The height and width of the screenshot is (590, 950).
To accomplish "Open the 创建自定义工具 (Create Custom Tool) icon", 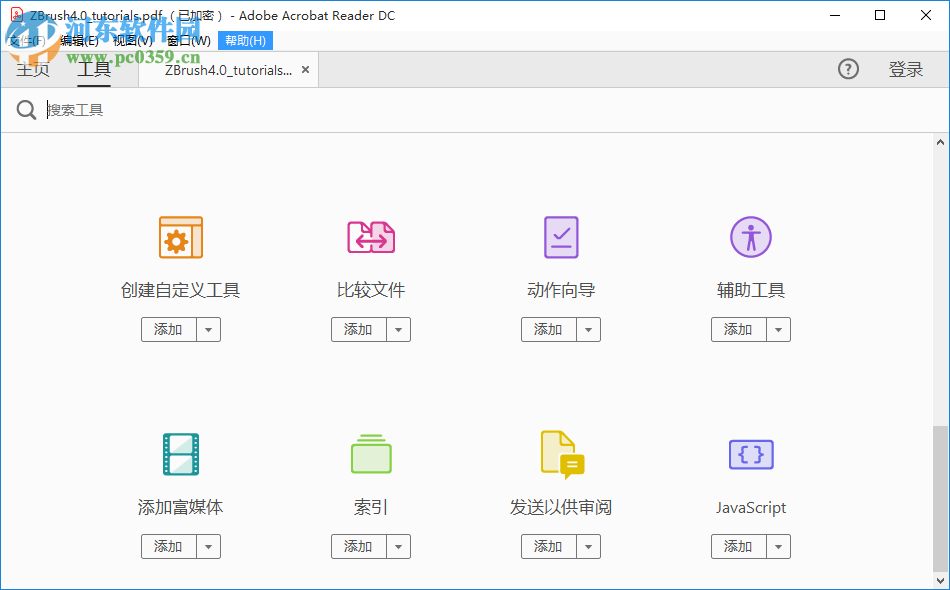I will point(180,237).
